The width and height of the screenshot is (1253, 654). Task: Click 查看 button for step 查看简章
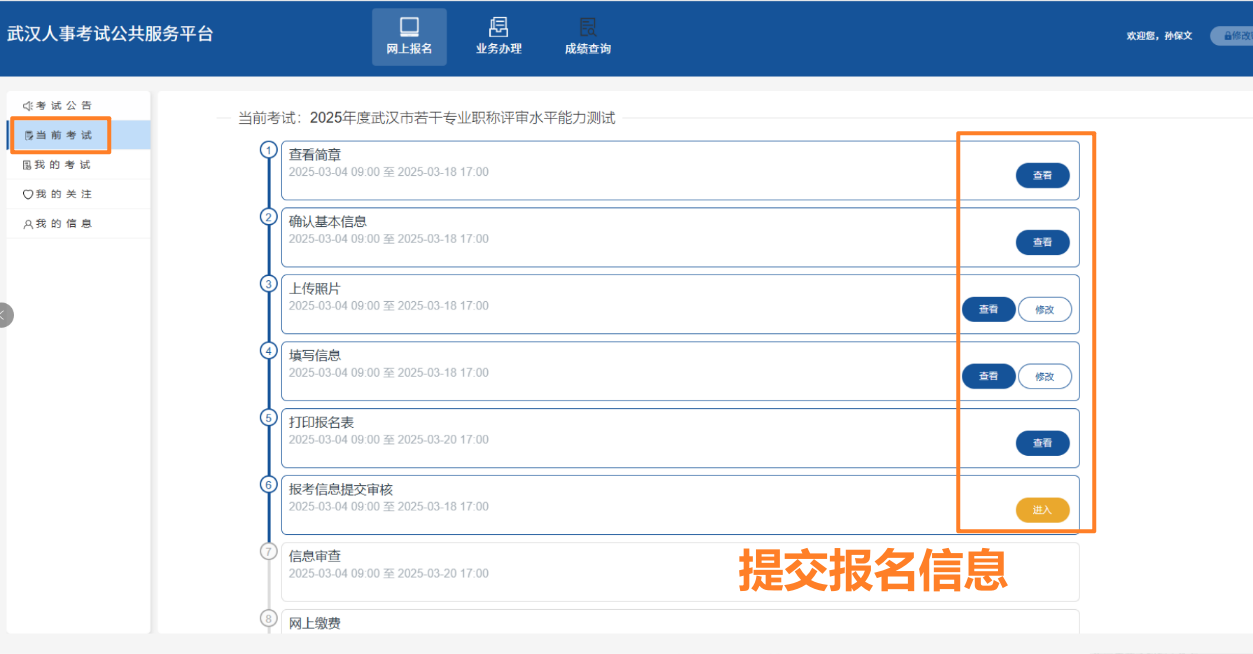point(1043,174)
